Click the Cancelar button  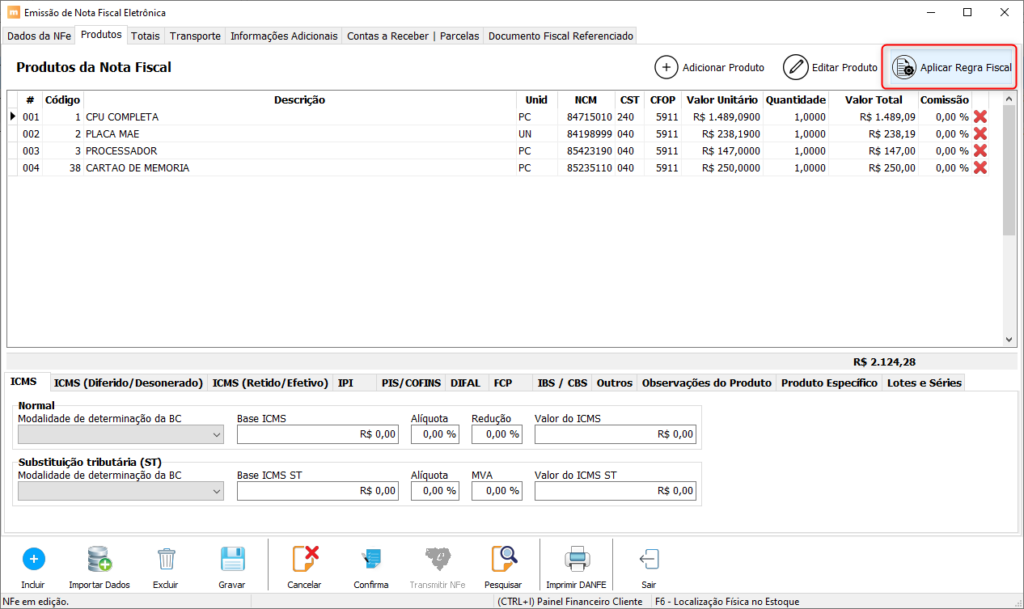pyautogui.click(x=304, y=567)
